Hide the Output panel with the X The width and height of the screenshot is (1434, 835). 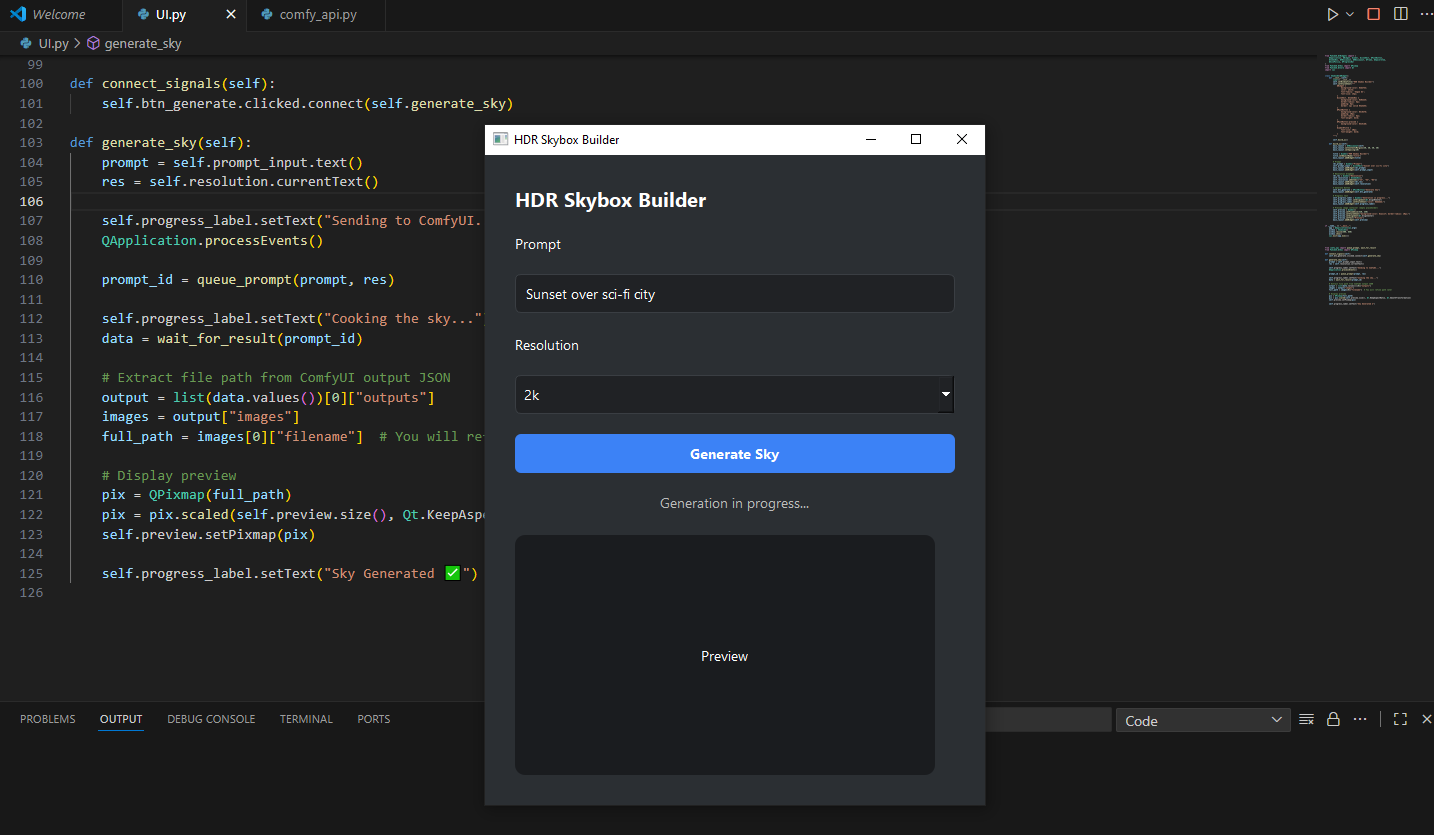pyautogui.click(x=1425, y=719)
